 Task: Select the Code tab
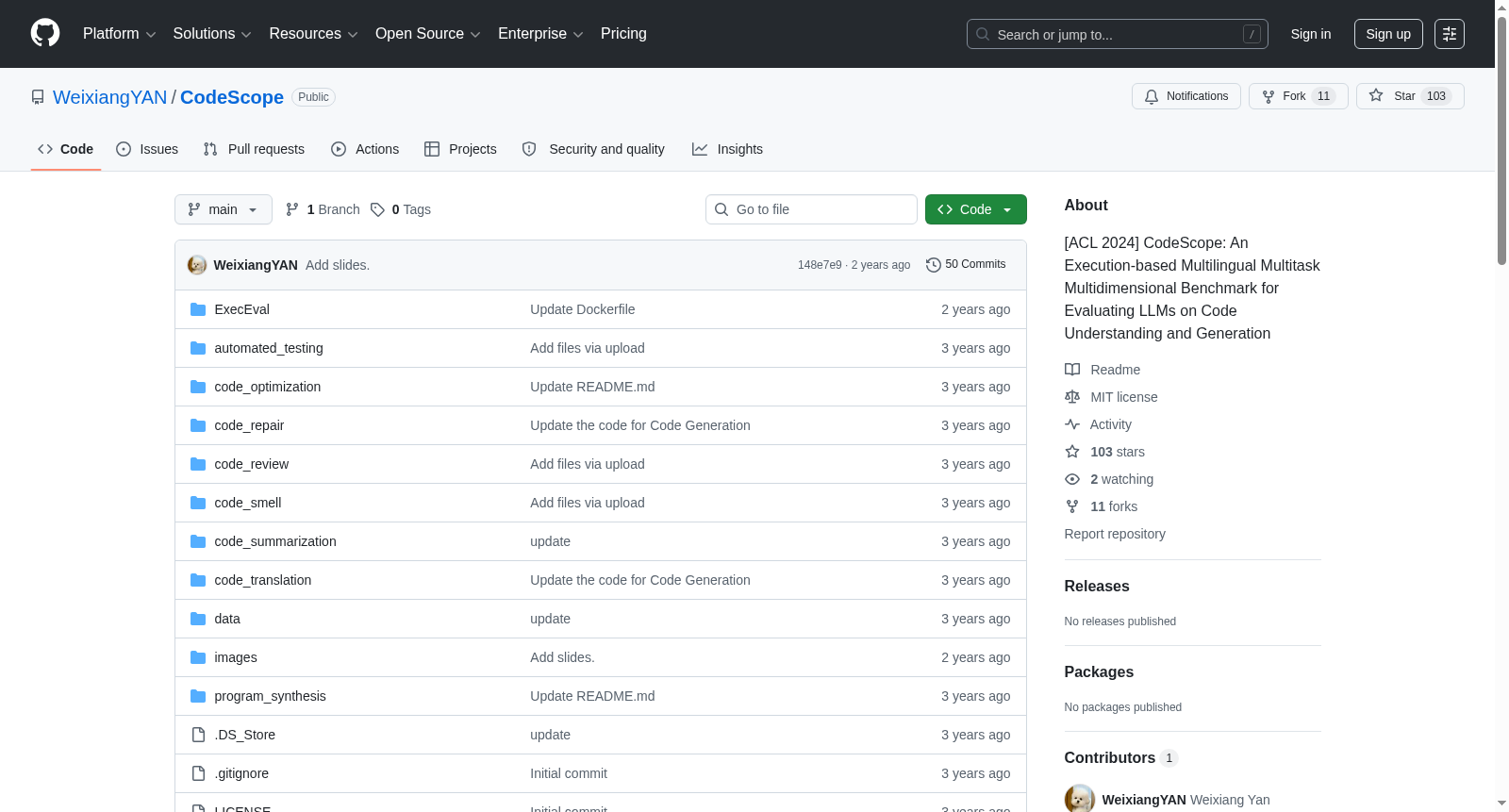pyautogui.click(x=66, y=149)
